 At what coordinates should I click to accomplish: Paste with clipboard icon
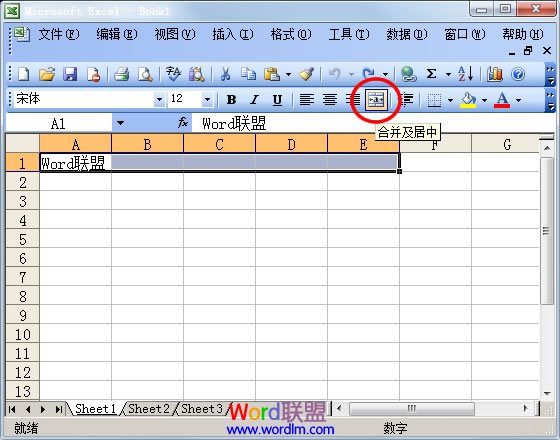pos(271,74)
